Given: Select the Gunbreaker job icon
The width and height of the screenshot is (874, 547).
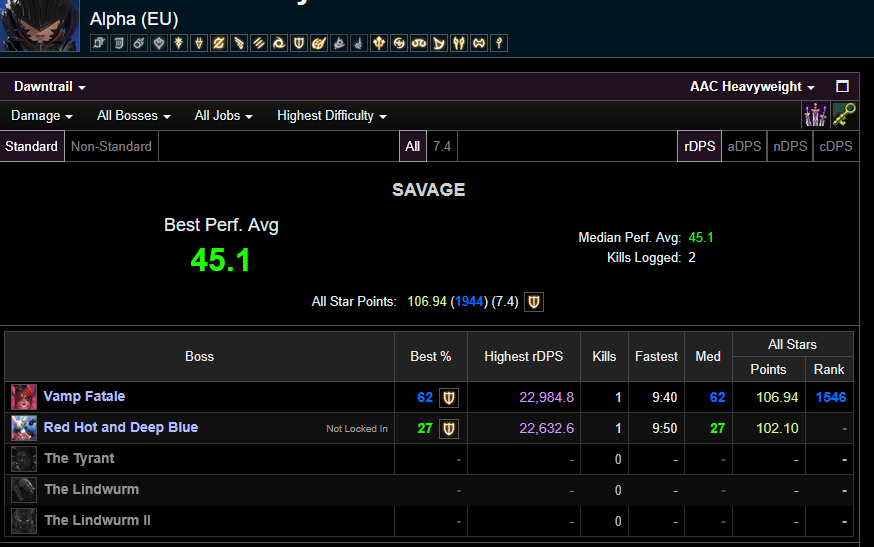Looking at the screenshot, I should 218,43.
